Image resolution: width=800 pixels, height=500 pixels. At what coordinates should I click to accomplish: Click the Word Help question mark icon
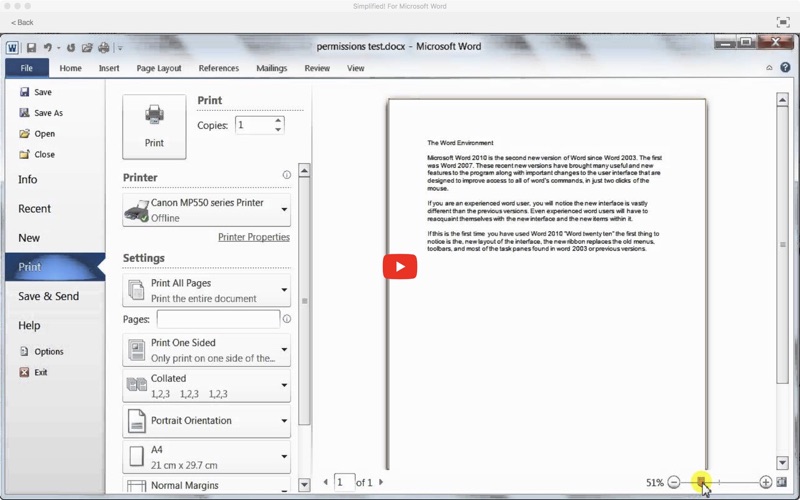click(x=785, y=67)
